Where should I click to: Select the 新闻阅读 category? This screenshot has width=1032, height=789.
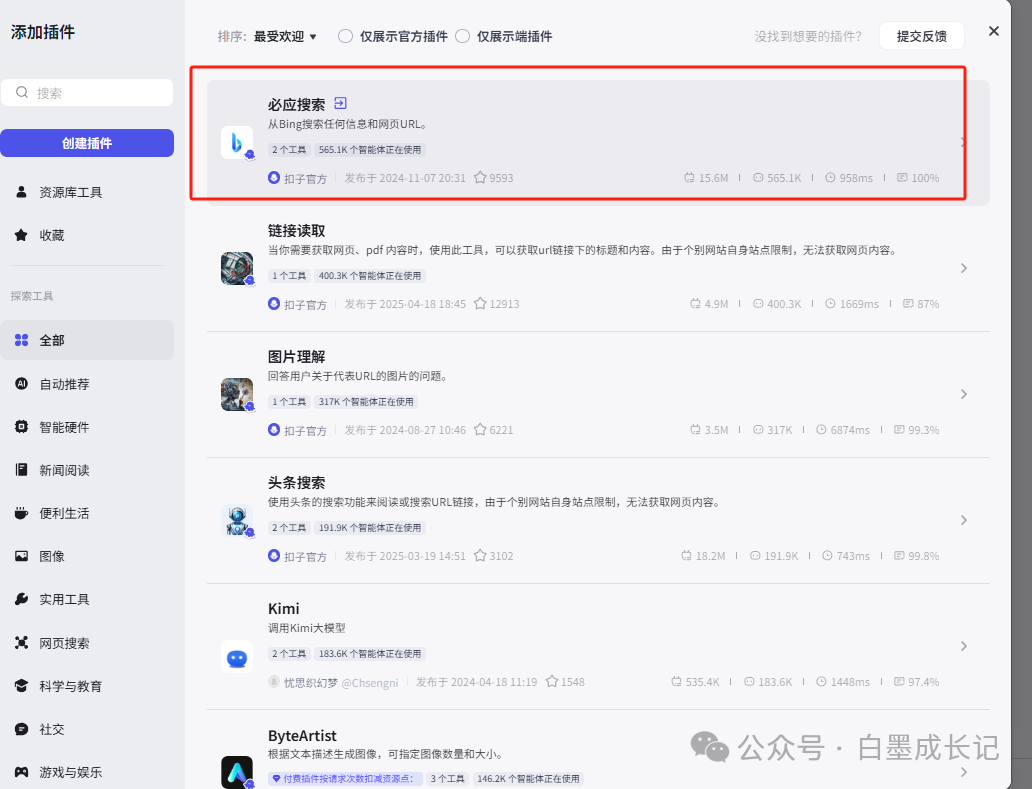[x=87, y=470]
